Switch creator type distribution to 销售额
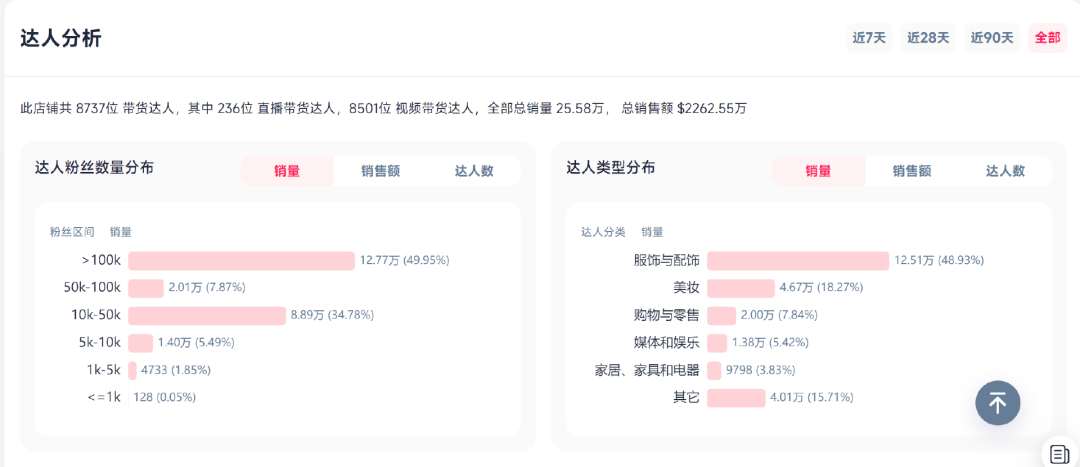Image resolution: width=1080 pixels, height=467 pixels. (x=912, y=171)
